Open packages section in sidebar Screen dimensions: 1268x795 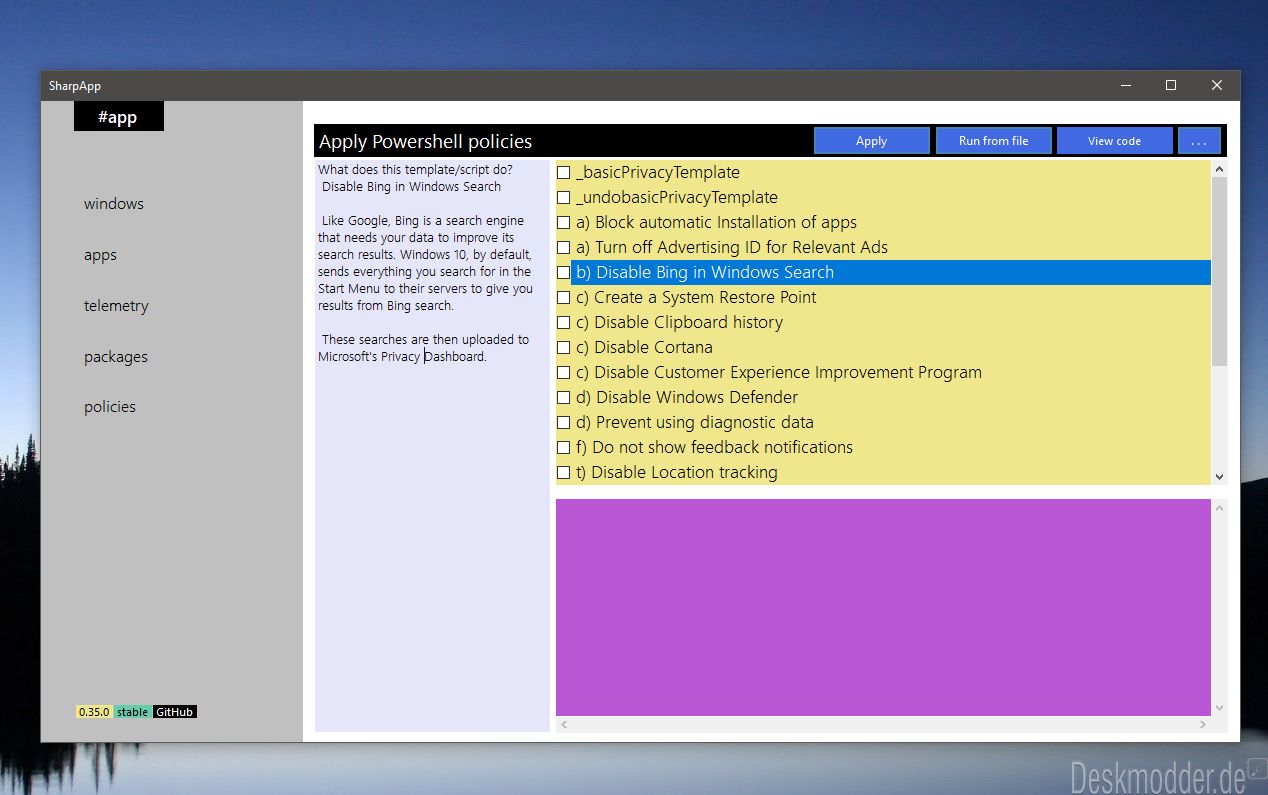(115, 357)
